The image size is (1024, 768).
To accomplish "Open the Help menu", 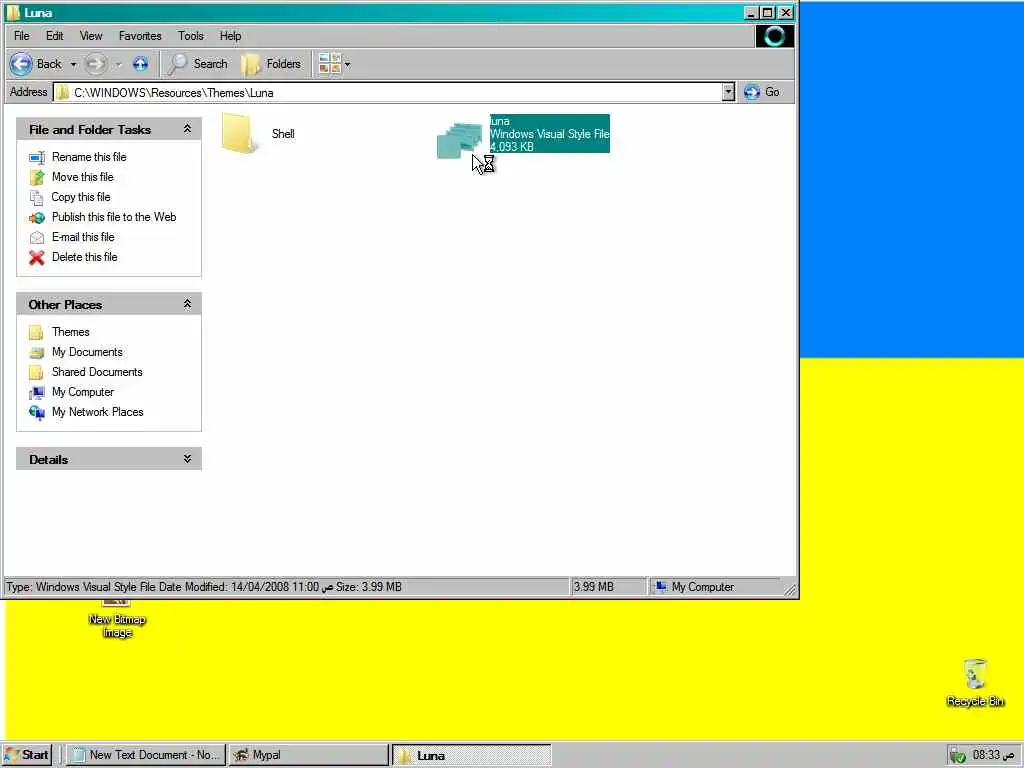I will click(230, 36).
